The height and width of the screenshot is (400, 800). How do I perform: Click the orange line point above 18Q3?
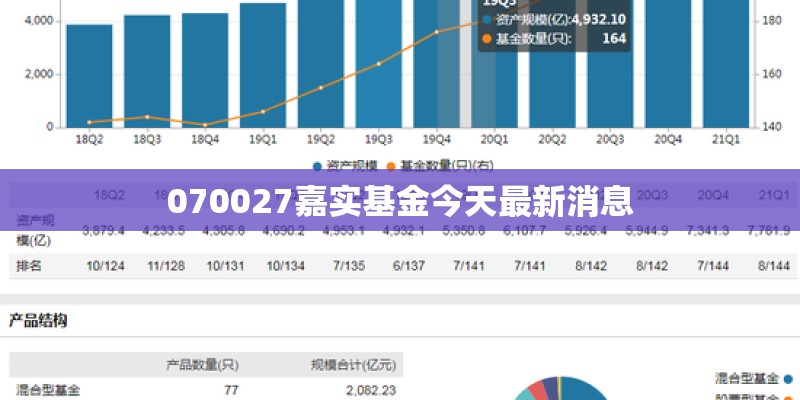coord(147,117)
